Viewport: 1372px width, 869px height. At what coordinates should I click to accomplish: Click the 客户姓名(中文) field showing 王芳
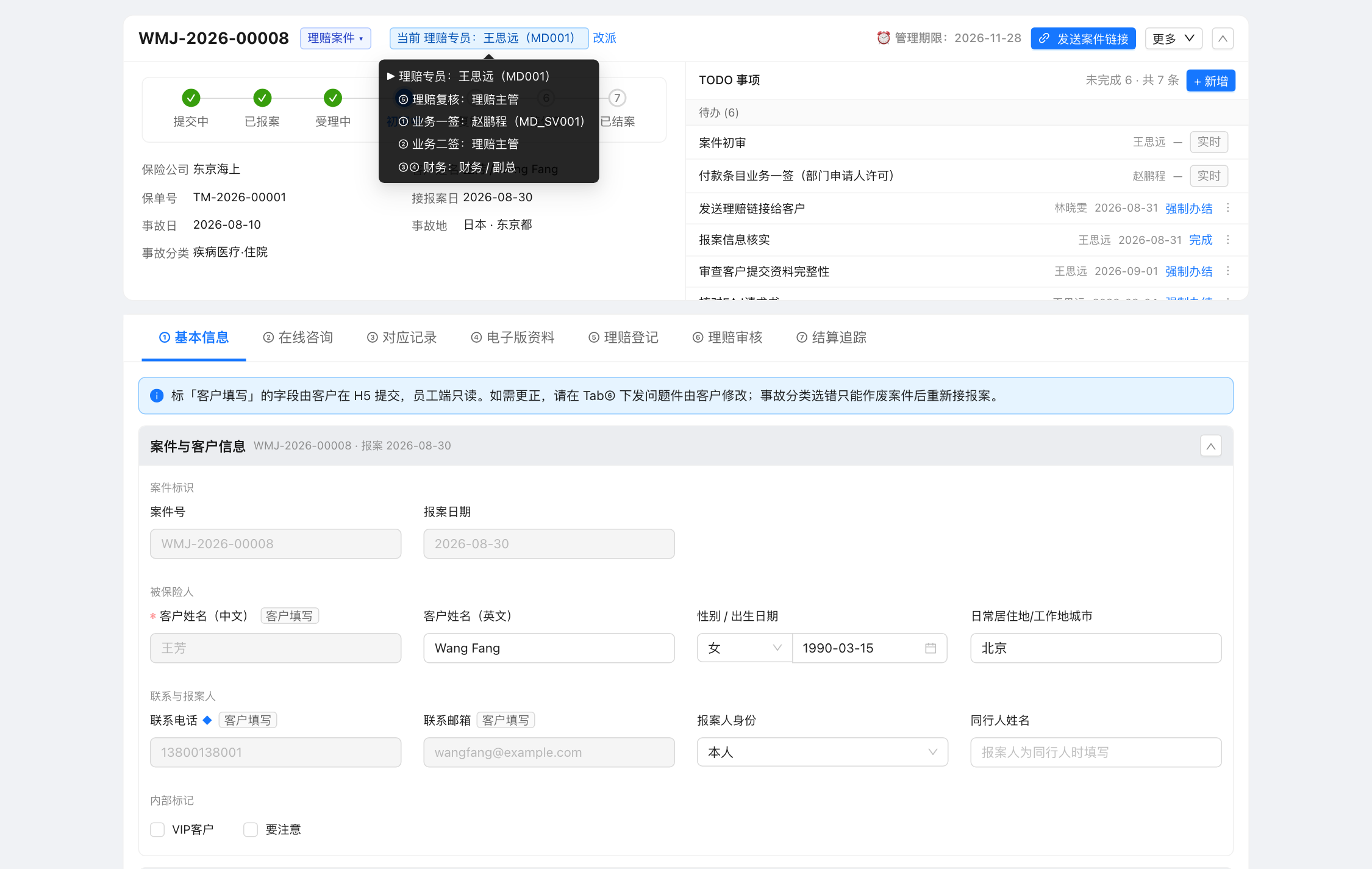[x=276, y=648]
